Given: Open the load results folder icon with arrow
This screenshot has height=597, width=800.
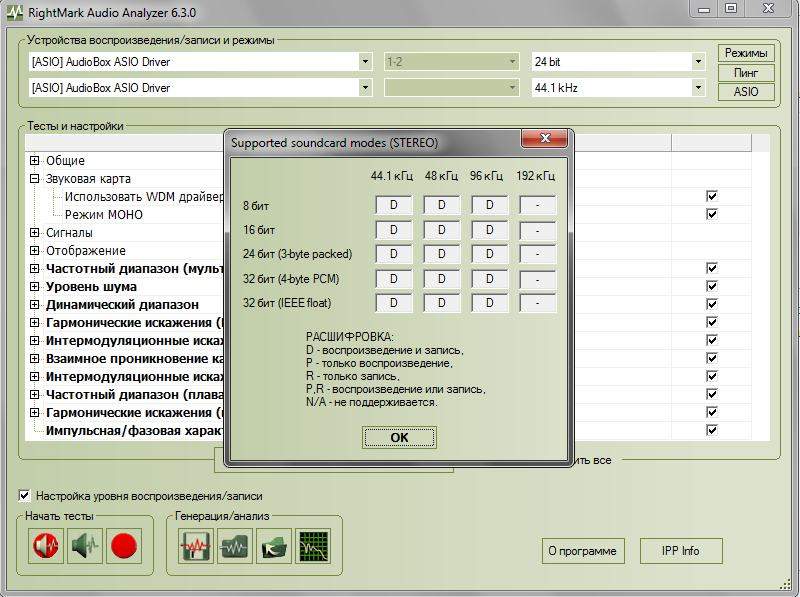Looking at the screenshot, I should 273,547.
